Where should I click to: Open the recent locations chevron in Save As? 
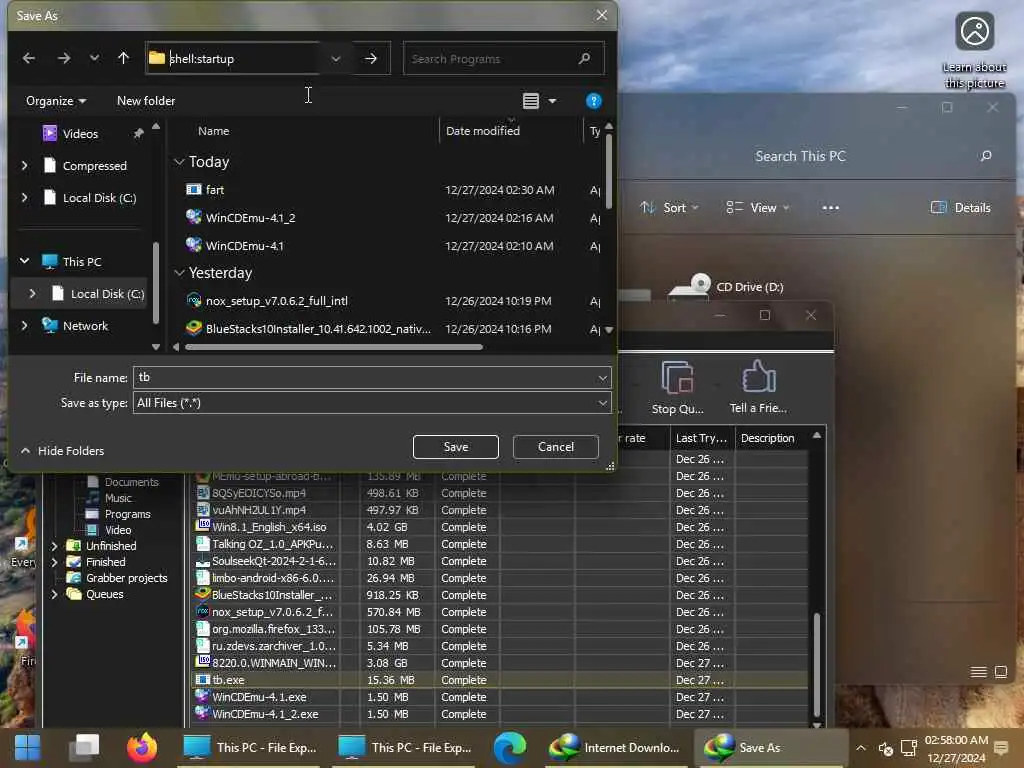95,58
